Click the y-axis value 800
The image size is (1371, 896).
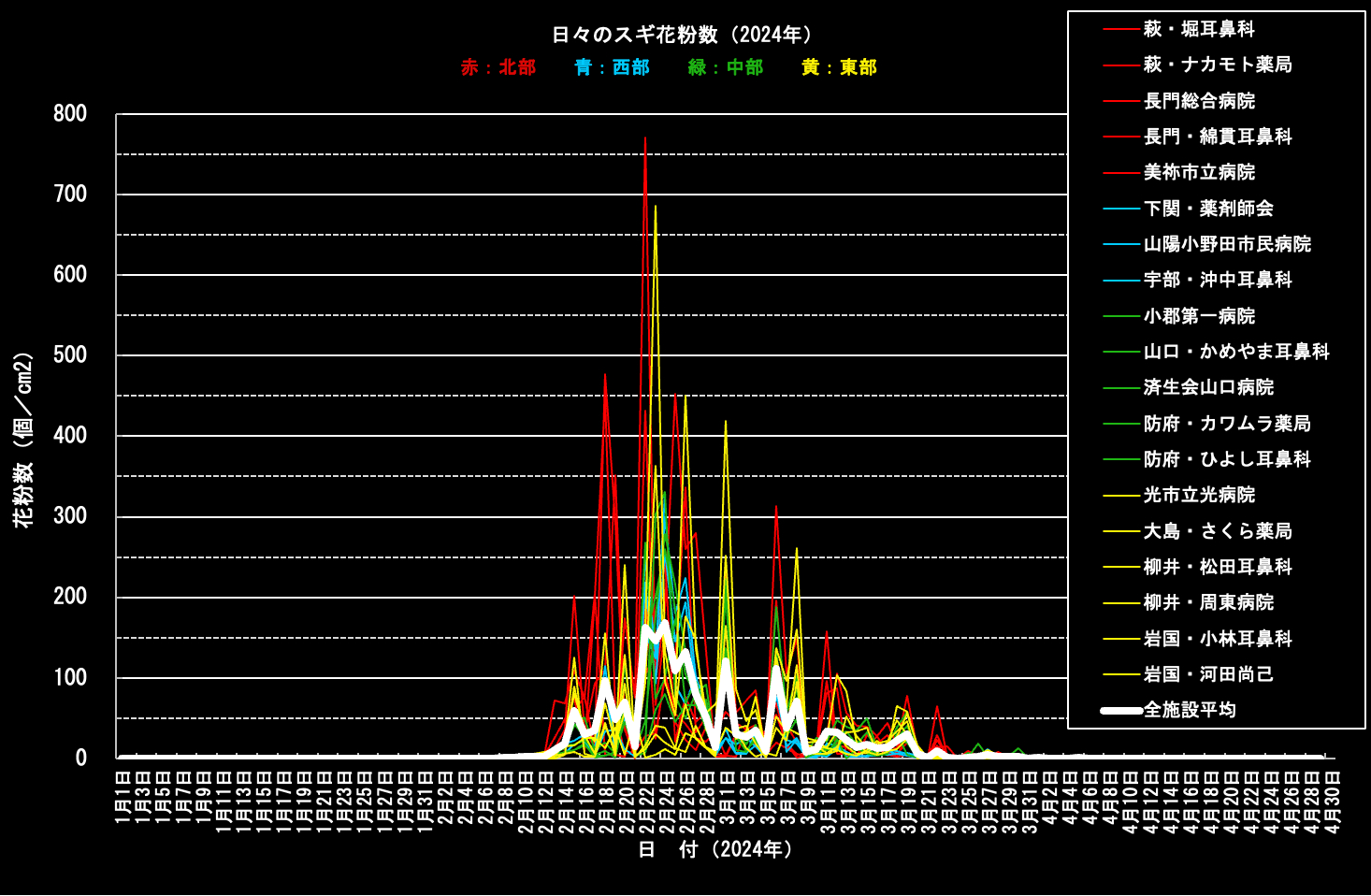[70, 114]
